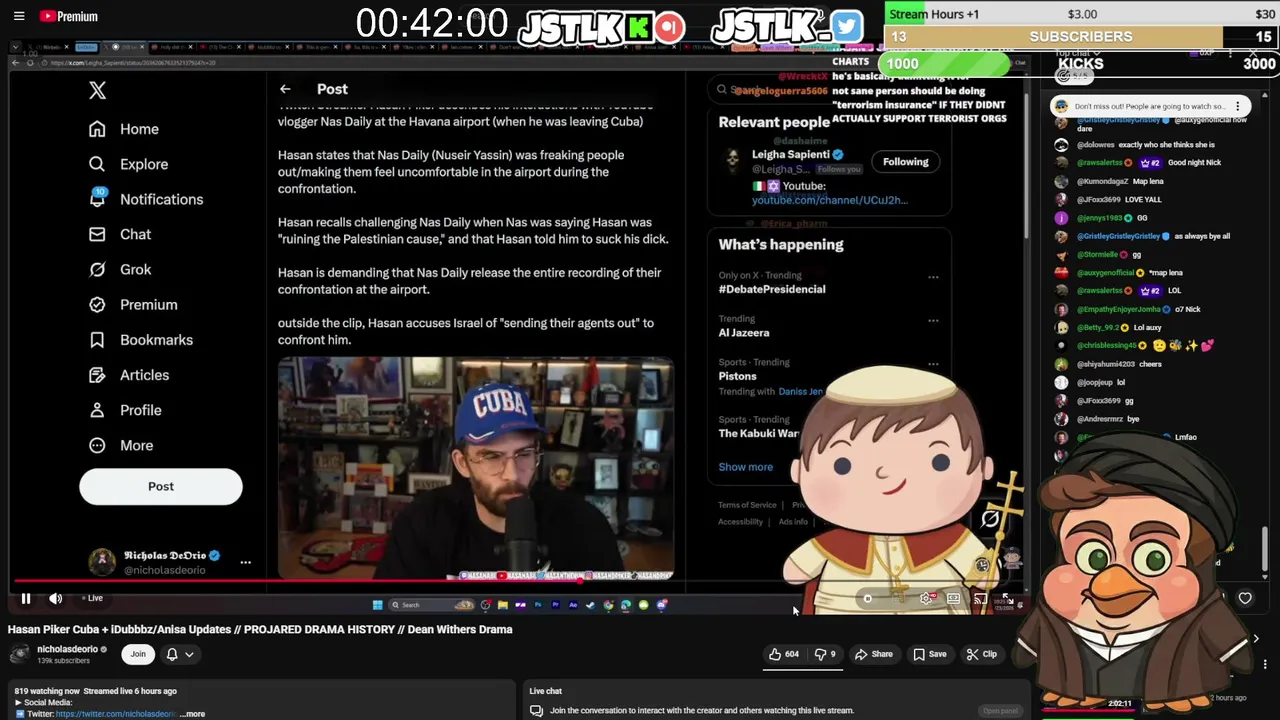Image resolution: width=1280 pixels, height=720 pixels.
Task: Open three-dot menu on Don't miss out banner
Action: click(1238, 106)
